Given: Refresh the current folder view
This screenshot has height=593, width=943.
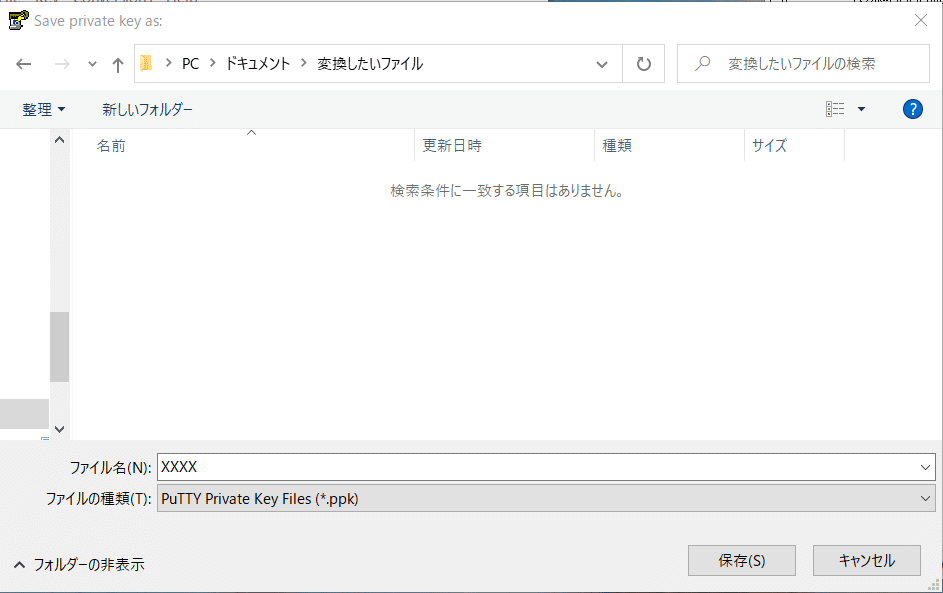Looking at the screenshot, I should click(x=643, y=63).
